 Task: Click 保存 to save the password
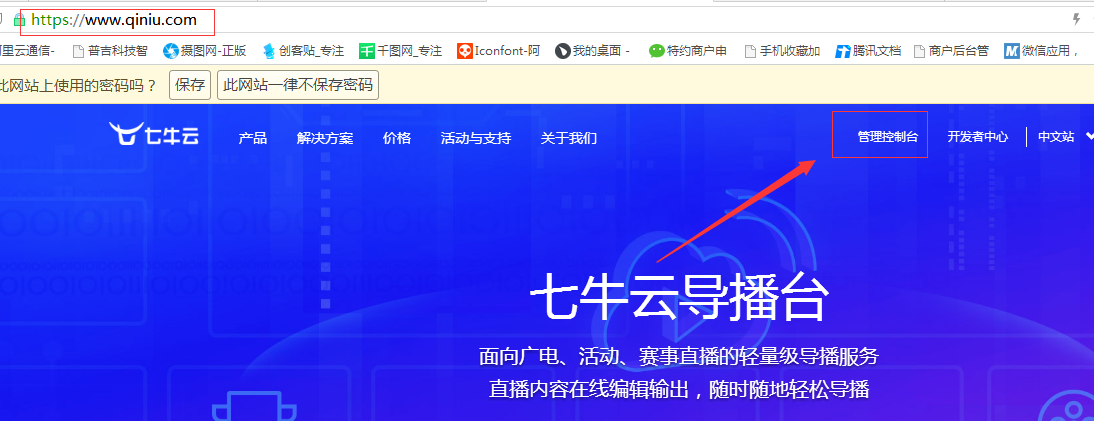[x=190, y=85]
